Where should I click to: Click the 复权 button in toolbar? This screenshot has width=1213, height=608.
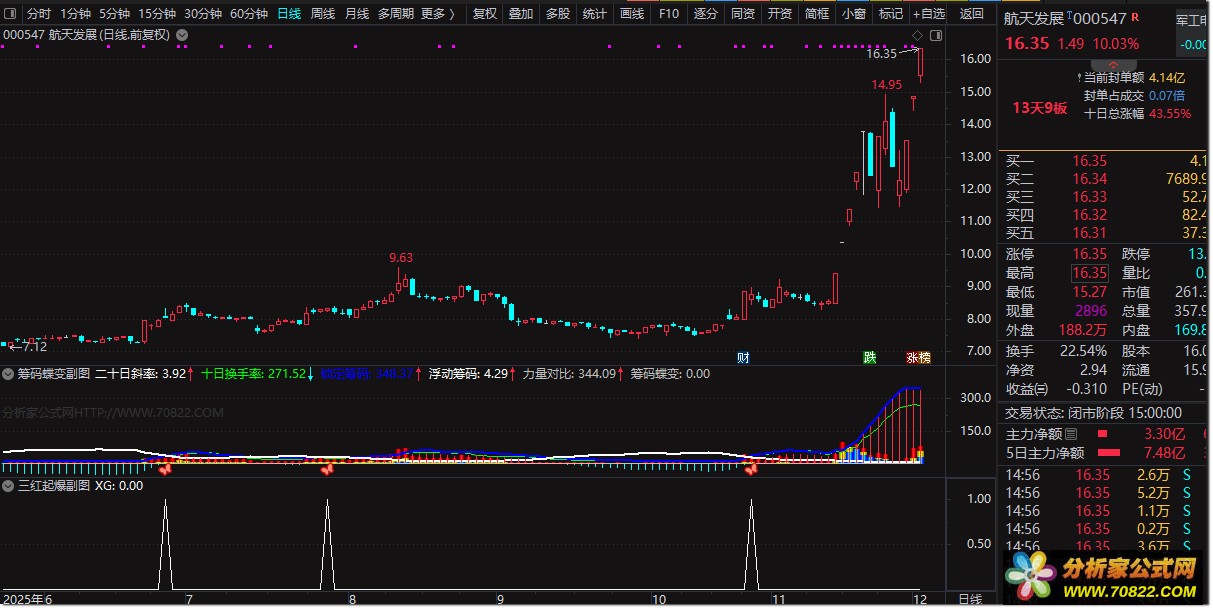[484, 14]
